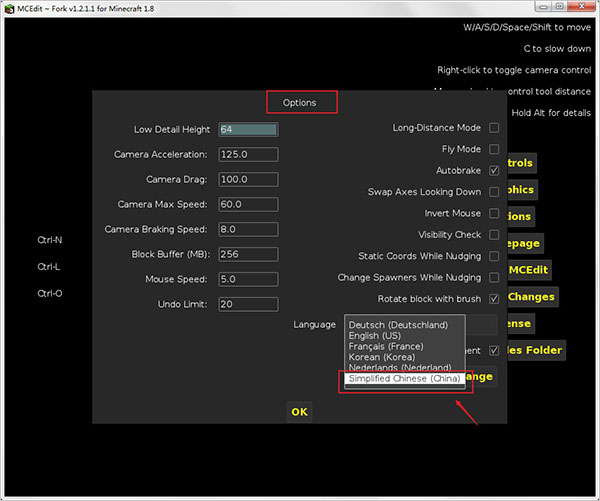The width and height of the screenshot is (600, 501).
Task: Click the Low Detail Height field
Action: point(247,129)
